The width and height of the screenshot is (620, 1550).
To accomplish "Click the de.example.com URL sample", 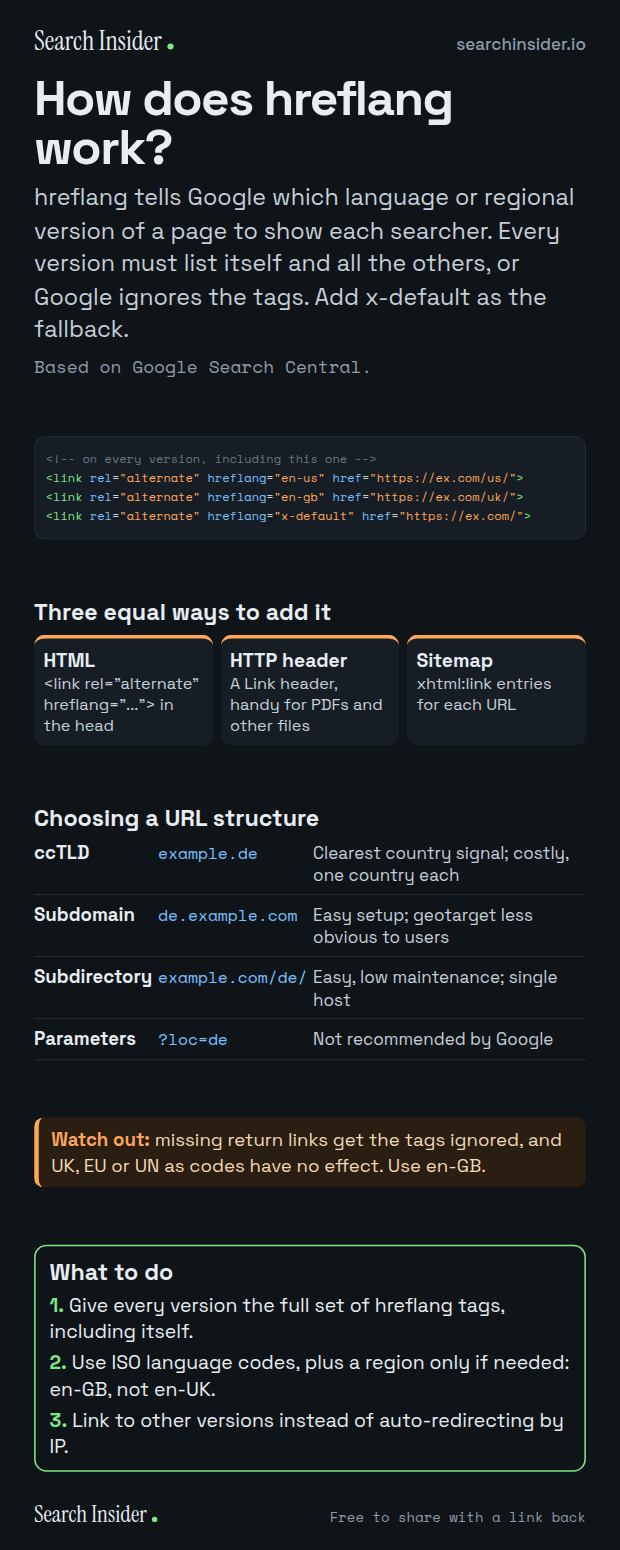I will click(228, 916).
